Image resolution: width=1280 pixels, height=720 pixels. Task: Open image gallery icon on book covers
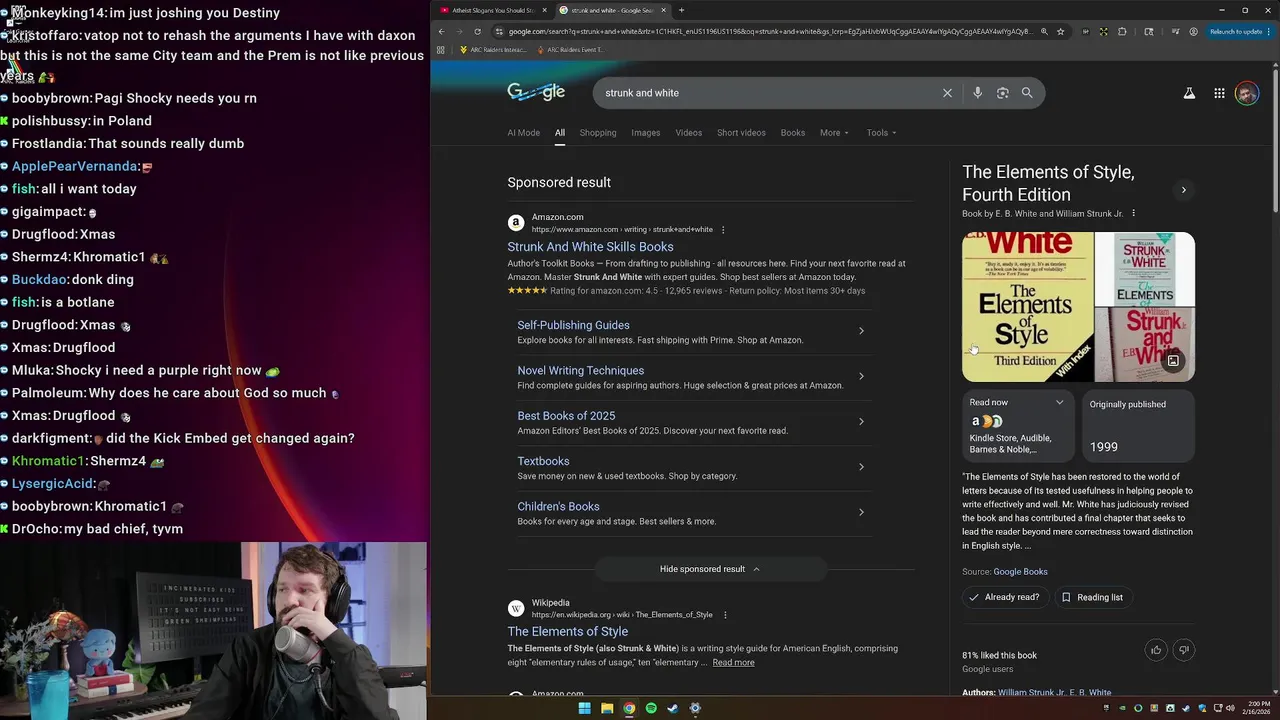point(1173,361)
